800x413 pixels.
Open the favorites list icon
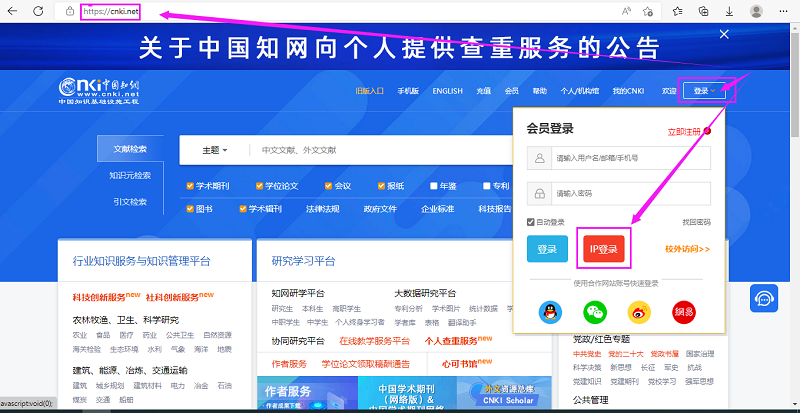[x=678, y=11]
